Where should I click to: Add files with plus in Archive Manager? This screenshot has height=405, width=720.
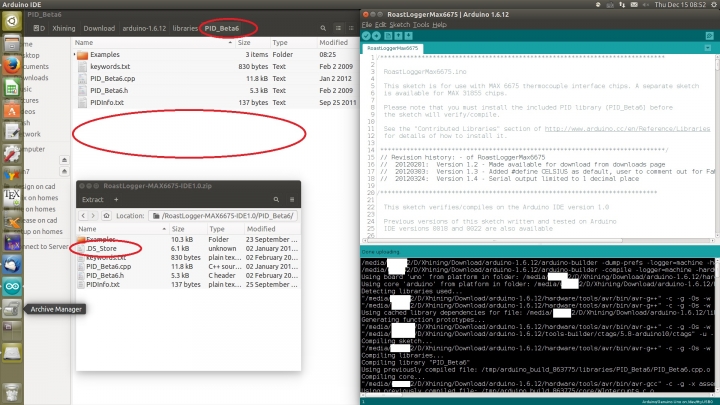116,200
